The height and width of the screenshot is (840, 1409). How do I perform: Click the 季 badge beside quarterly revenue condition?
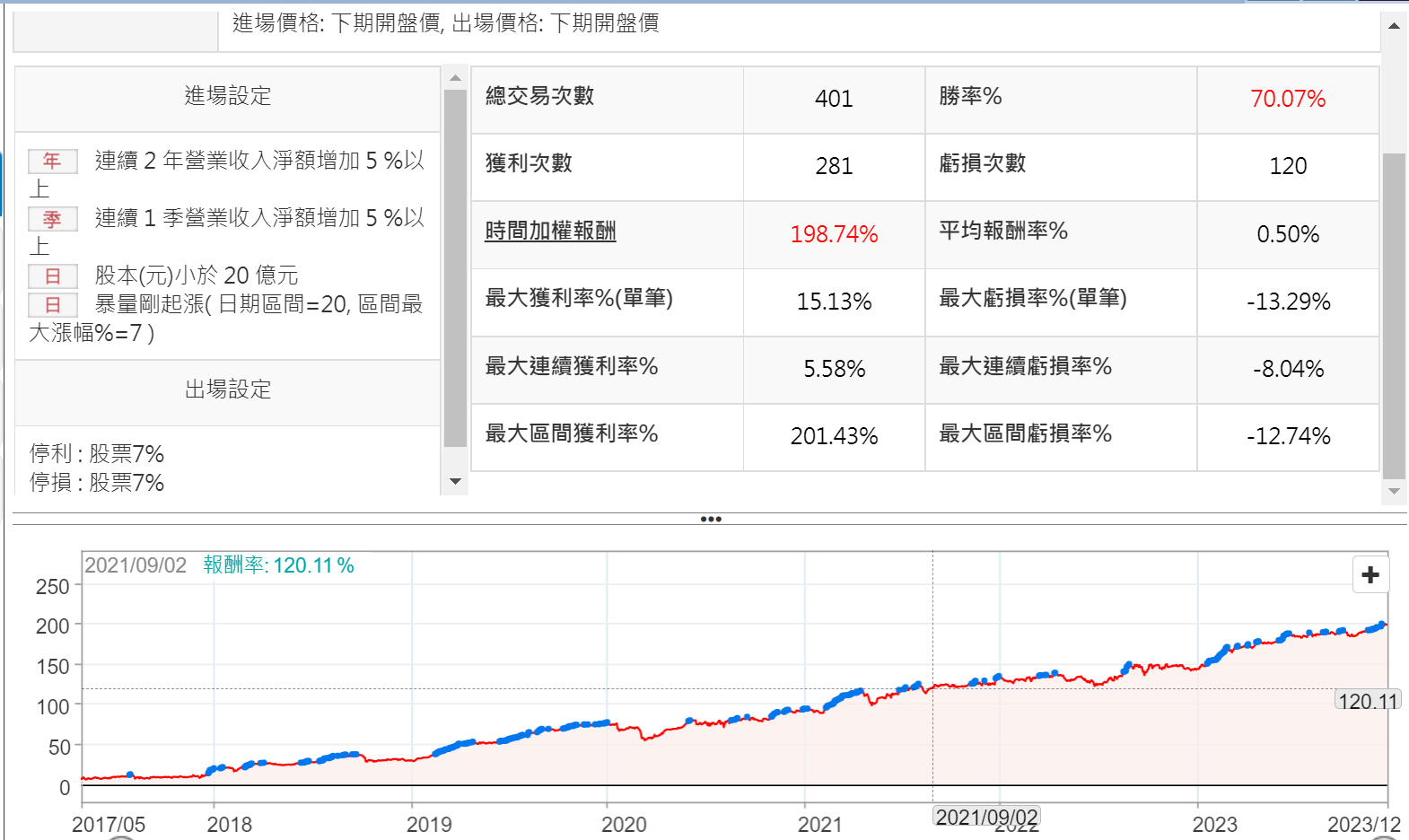(53, 219)
